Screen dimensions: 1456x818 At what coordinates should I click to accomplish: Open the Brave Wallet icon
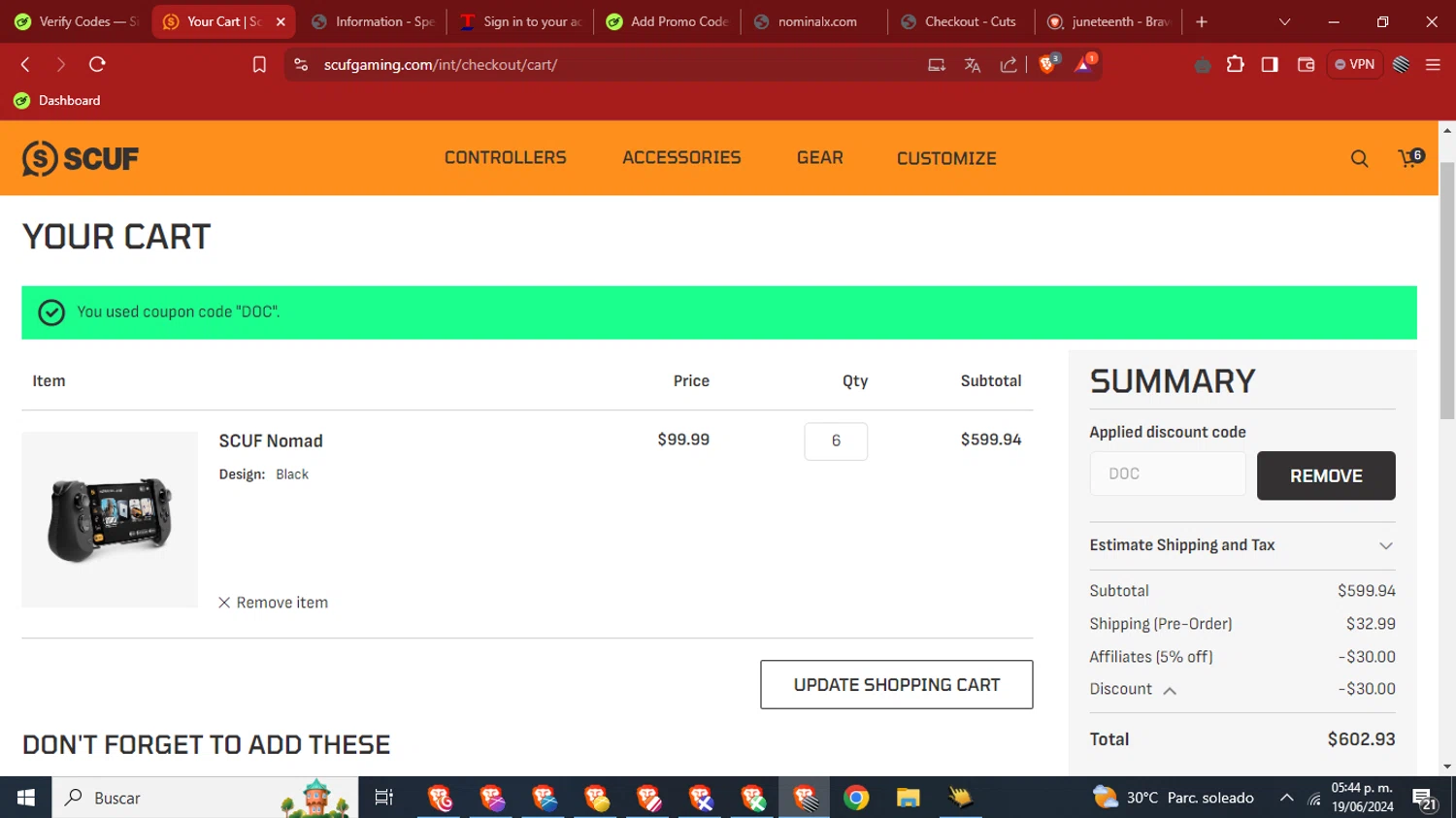[1306, 64]
